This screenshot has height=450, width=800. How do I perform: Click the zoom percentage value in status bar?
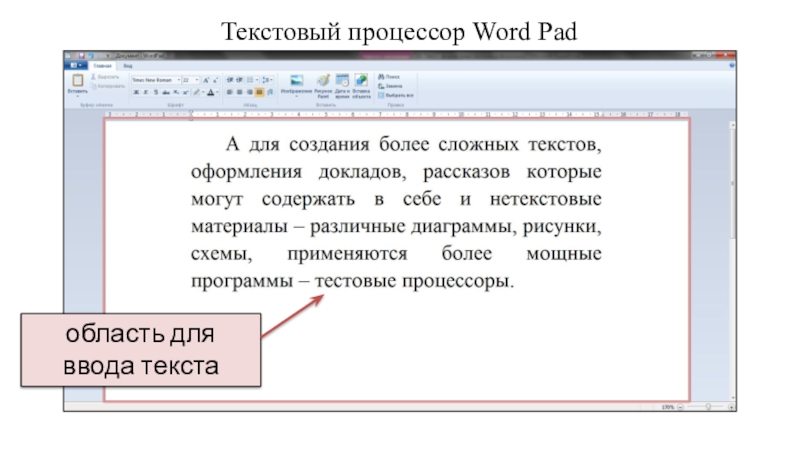pyautogui.click(x=667, y=407)
